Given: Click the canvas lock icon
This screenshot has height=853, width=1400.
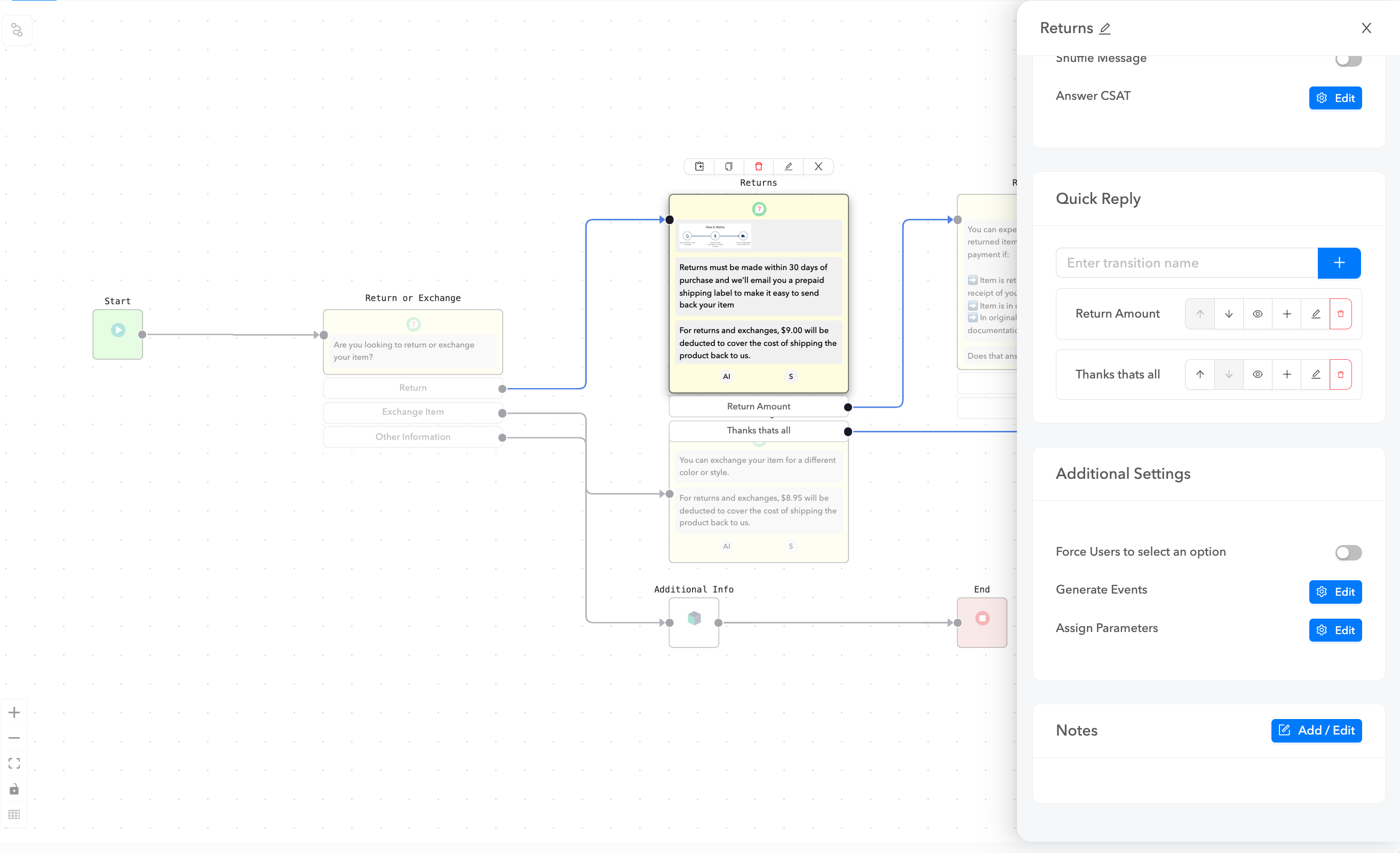Looking at the screenshot, I should (14, 789).
